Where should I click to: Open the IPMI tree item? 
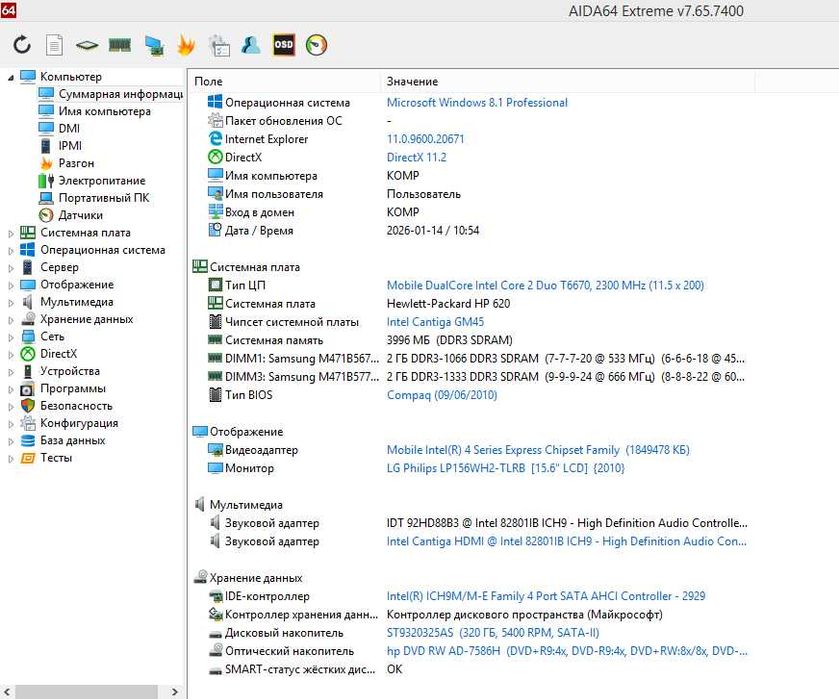coord(70,146)
